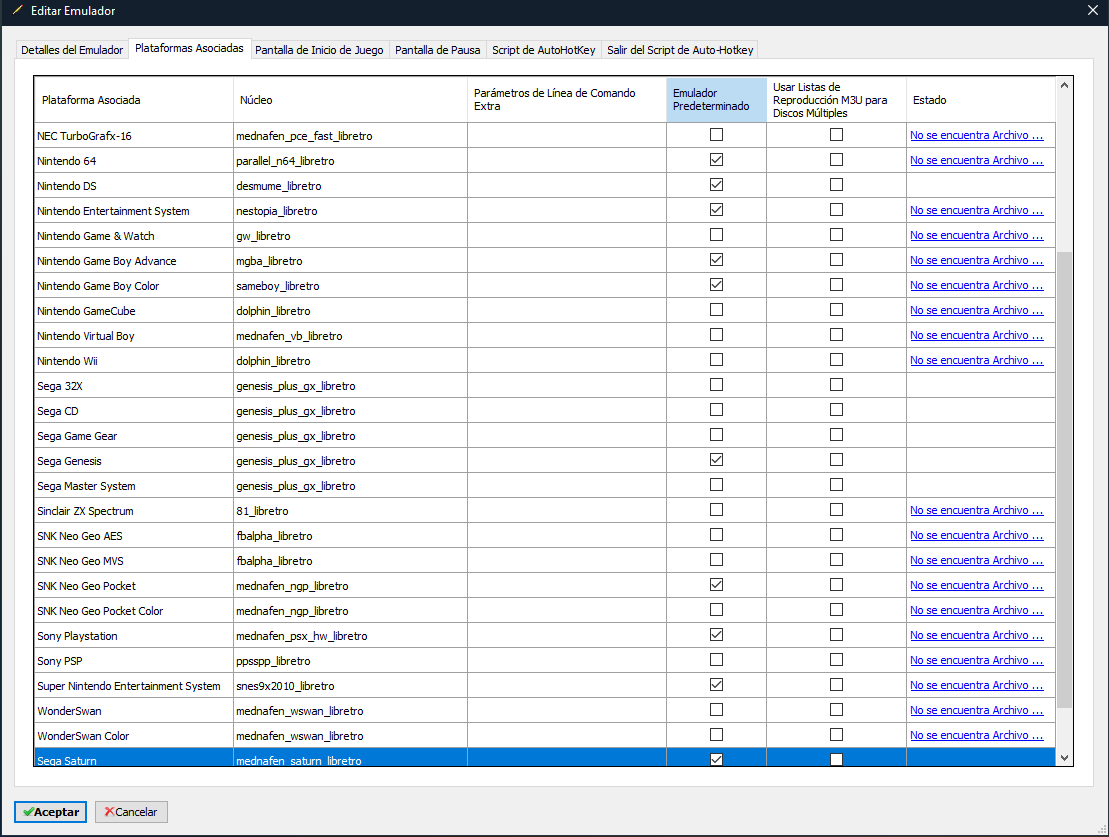Click the Estado column header
The height and width of the screenshot is (837, 1109).
980,100
